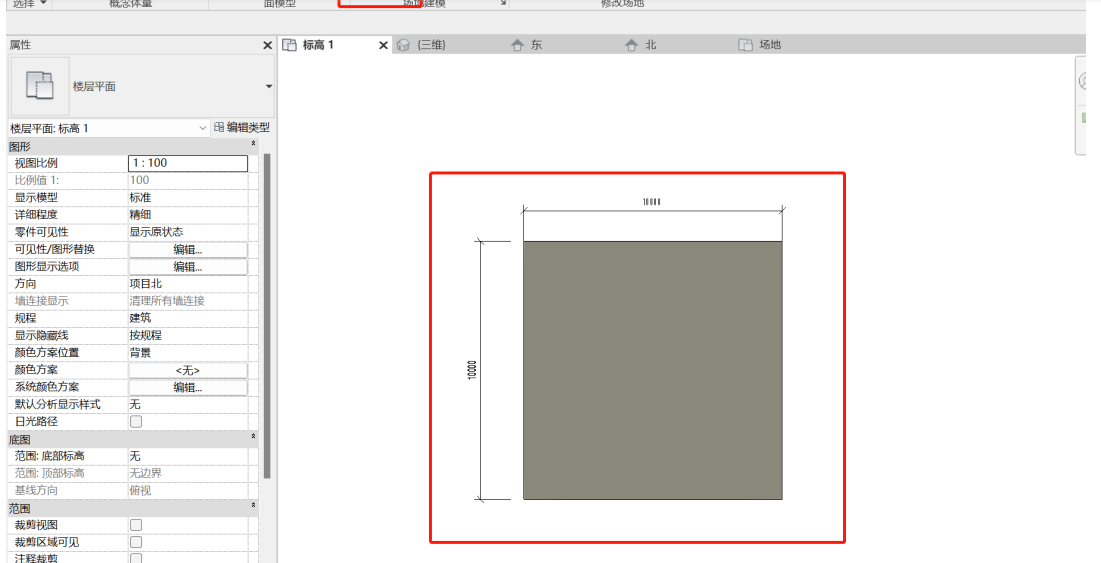Click the 颜色方案 <无> button
This screenshot has height=563, width=1101.
(188, 370)
